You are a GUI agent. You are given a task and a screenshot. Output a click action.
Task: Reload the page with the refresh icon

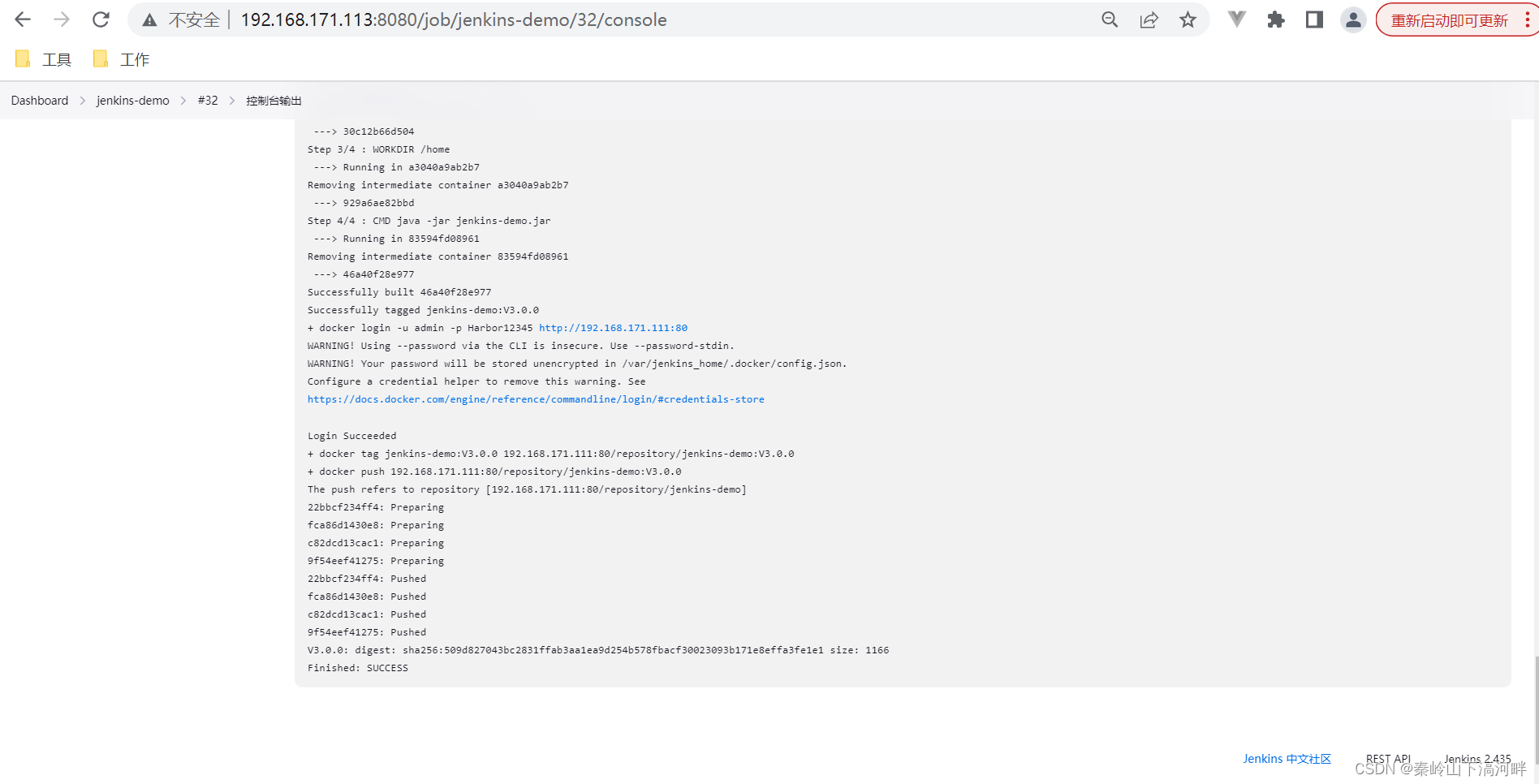100,19
